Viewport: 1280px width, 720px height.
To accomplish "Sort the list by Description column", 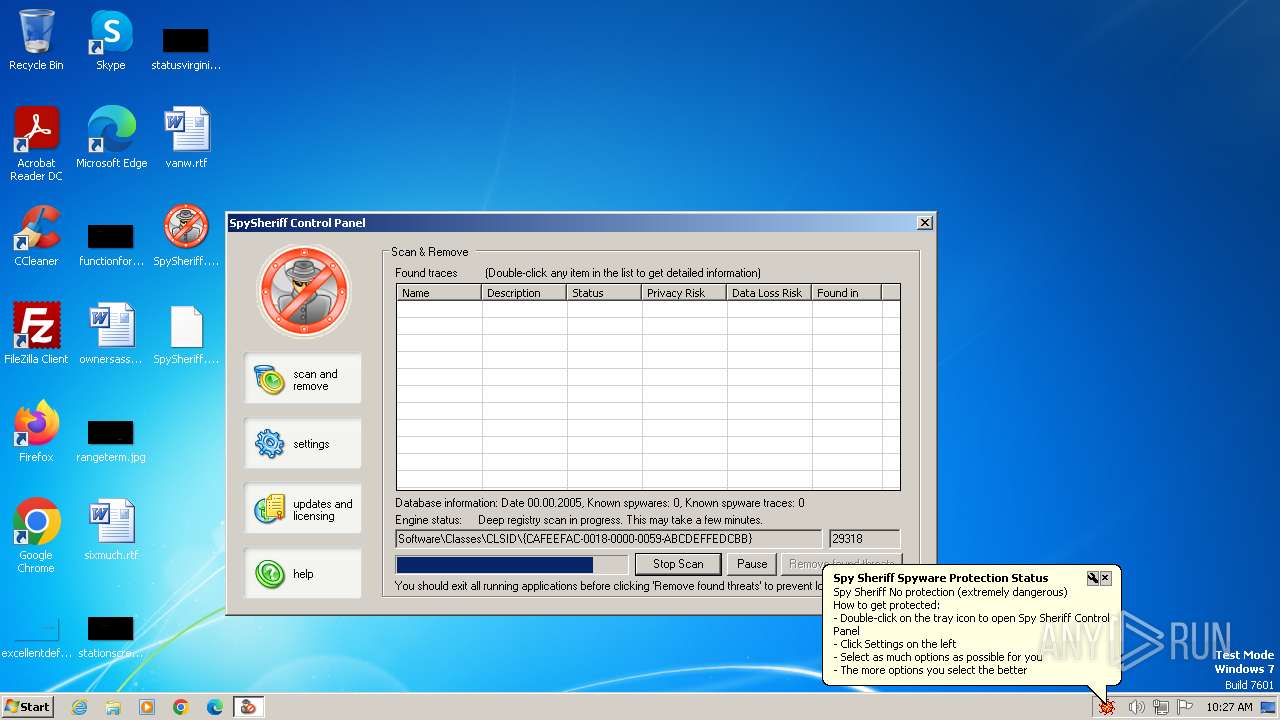I will coord(524,293).
